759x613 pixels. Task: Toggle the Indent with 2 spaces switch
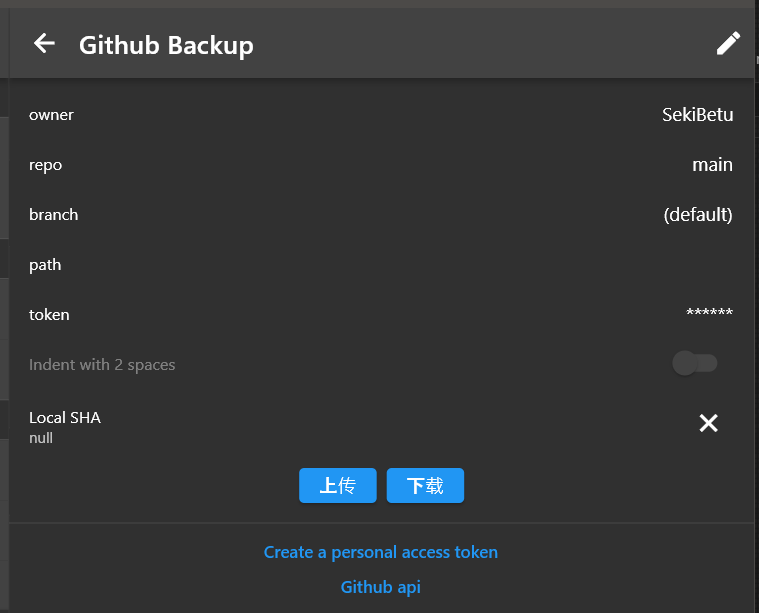[695, 363]
